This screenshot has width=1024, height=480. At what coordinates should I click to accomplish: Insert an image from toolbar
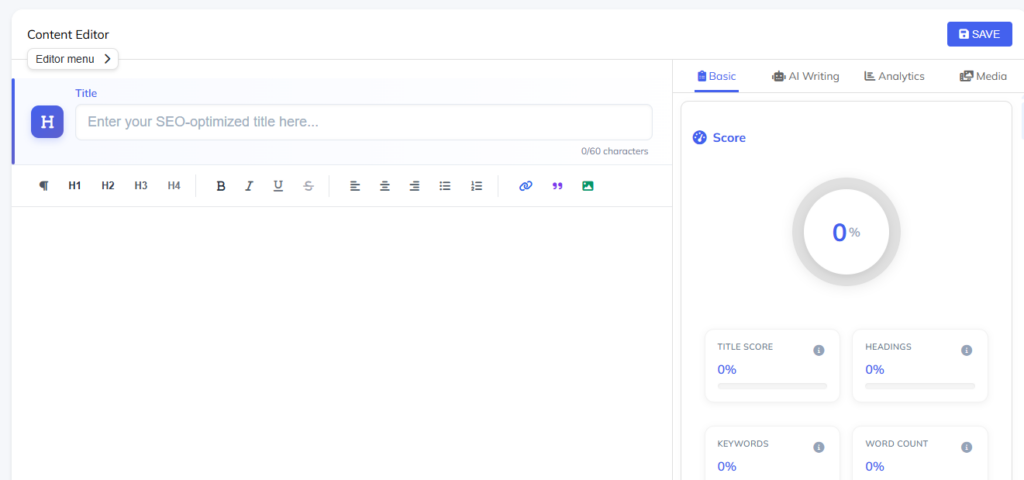(x=588, y=186)
